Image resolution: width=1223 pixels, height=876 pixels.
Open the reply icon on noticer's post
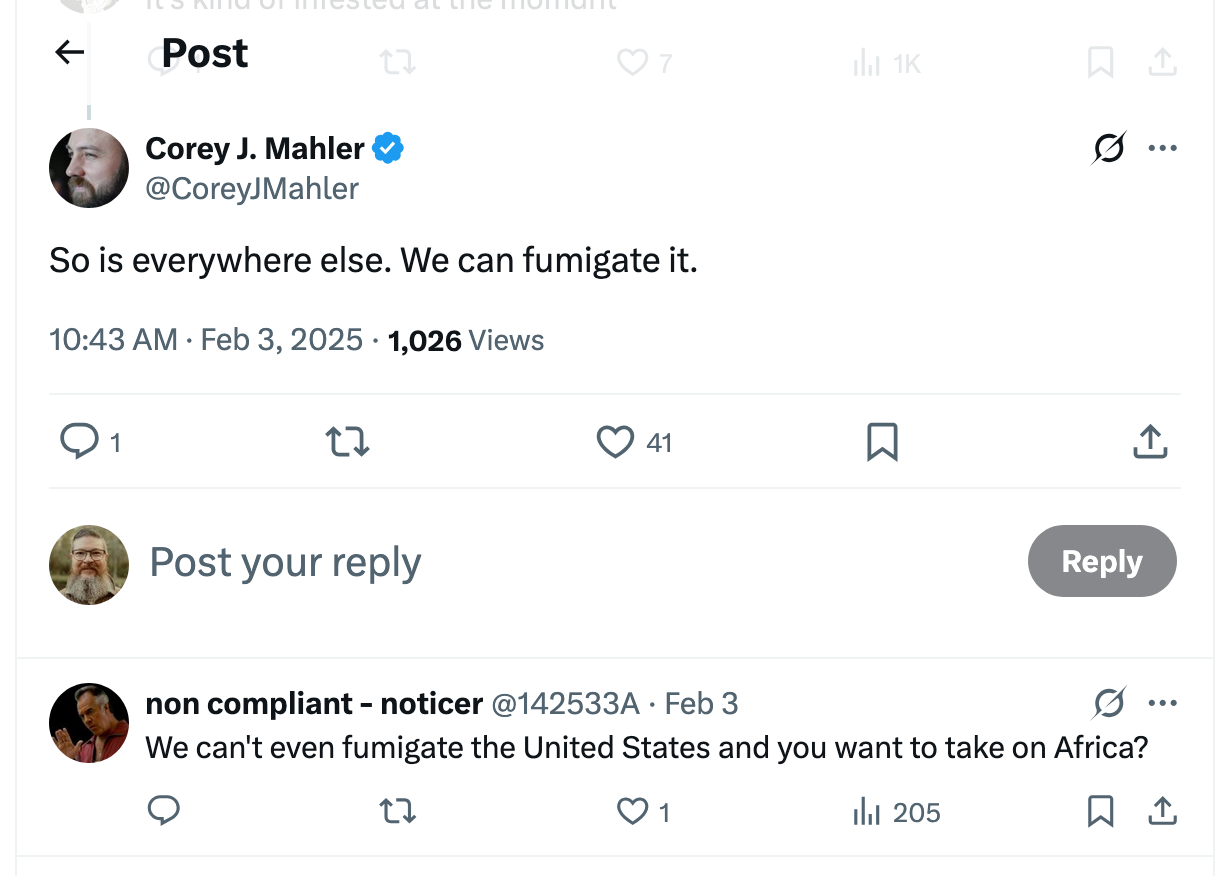[164, 812]
